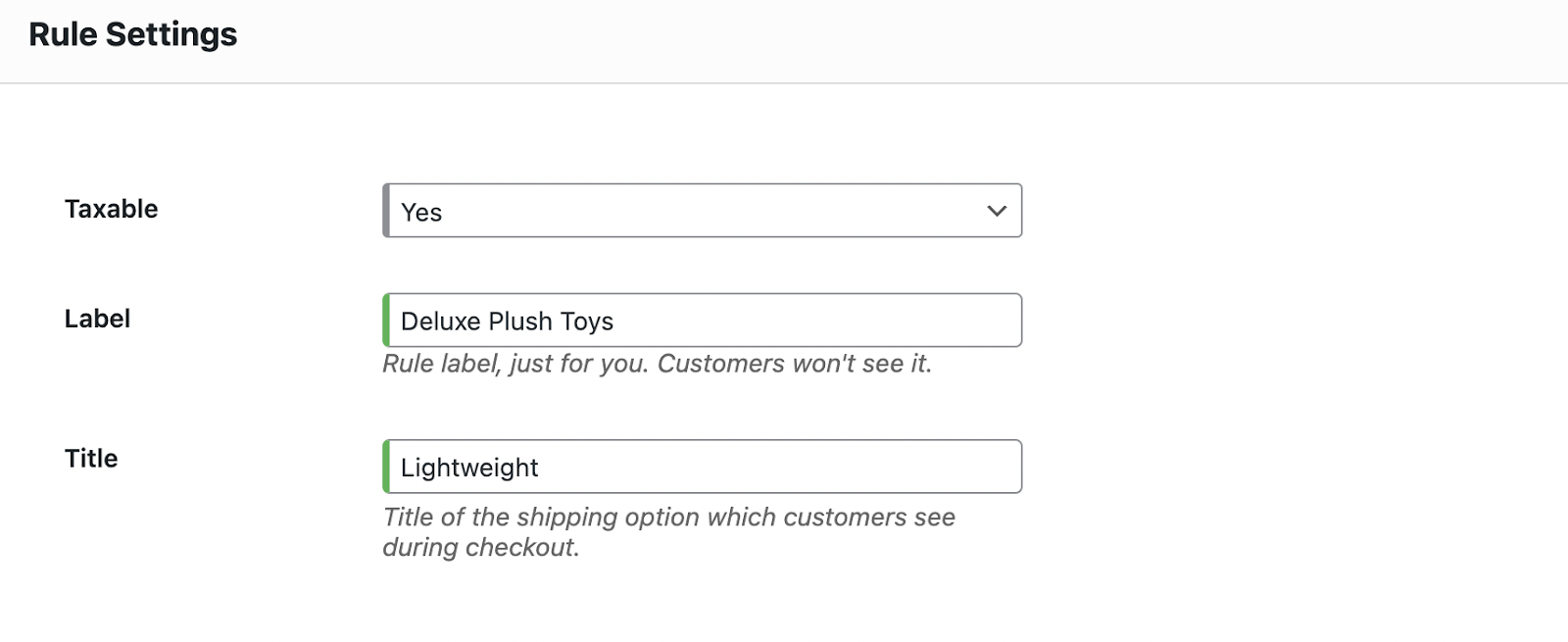Image resolution: width=1568 pixels, height=642 pixels.
Task: Click the helper text "Rule label, just for you"
Action: (x=656, y=365)
